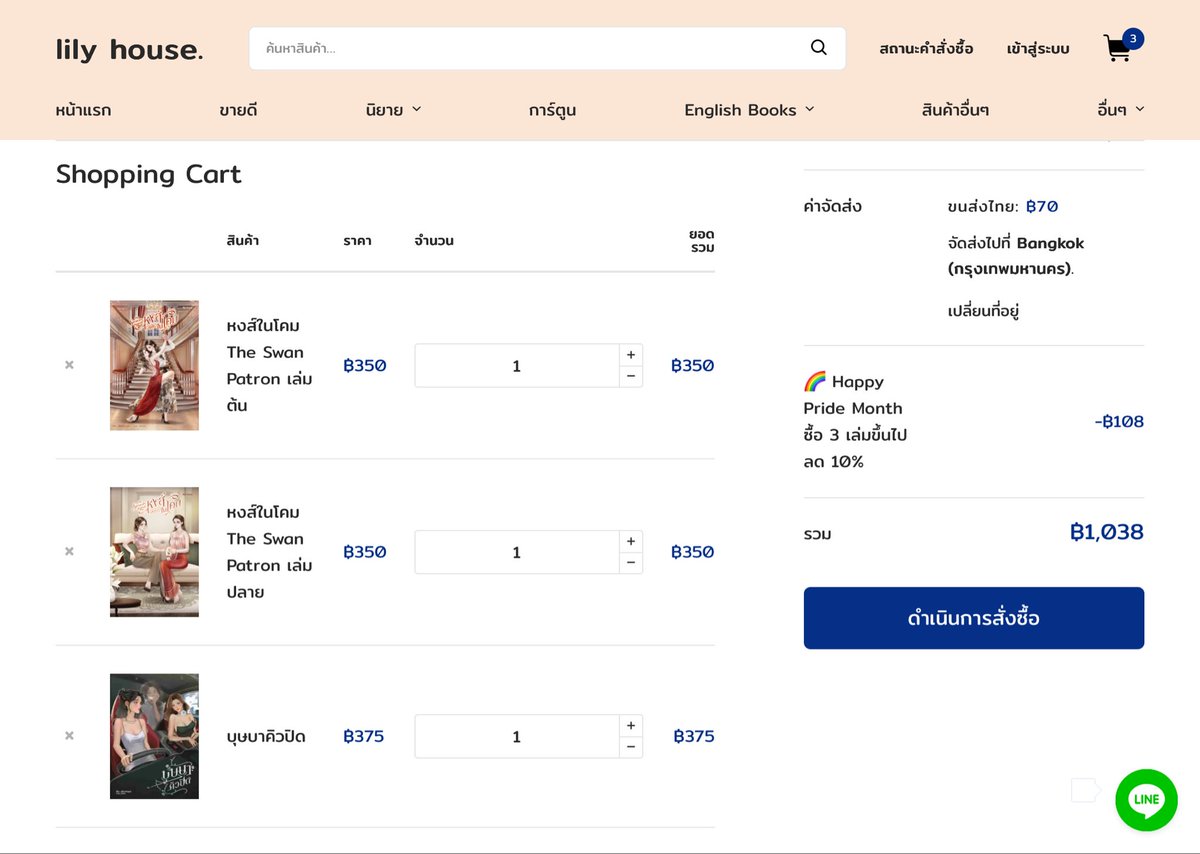Click the lily house logo

tap(130, 49)
